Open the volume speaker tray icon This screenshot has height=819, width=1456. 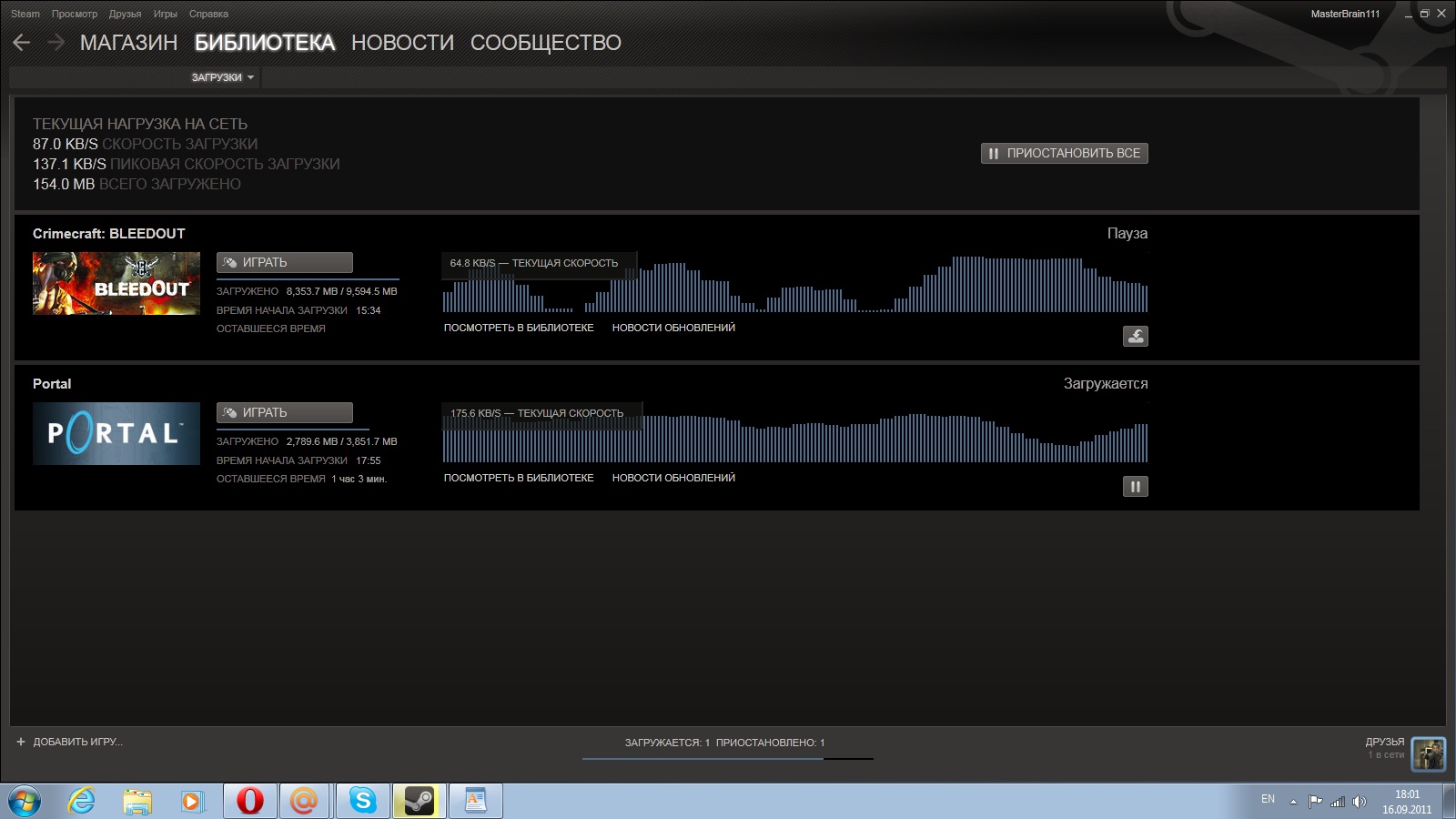click(1360, 802)
